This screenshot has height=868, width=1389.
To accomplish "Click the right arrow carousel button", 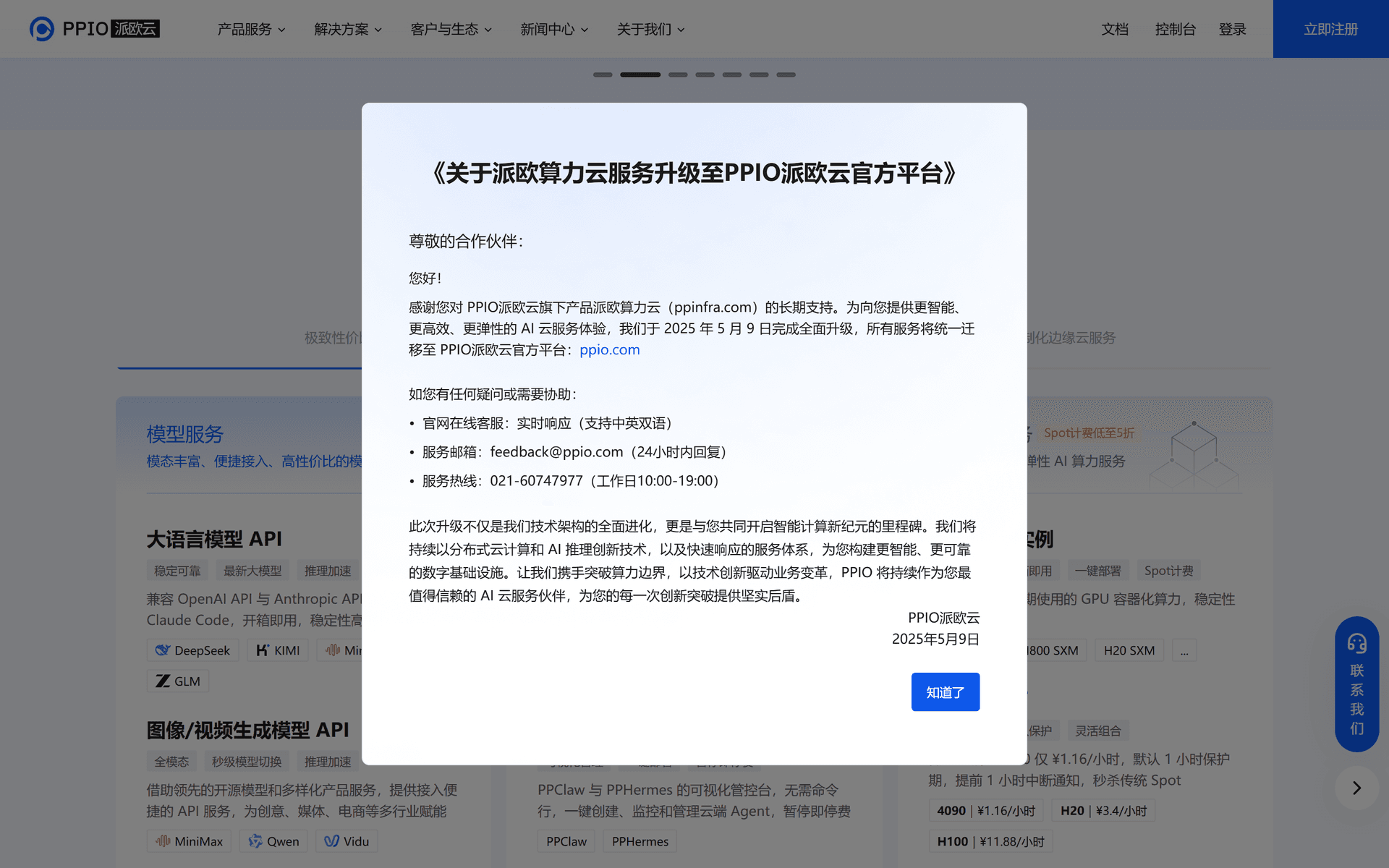I will (1357, 788).
